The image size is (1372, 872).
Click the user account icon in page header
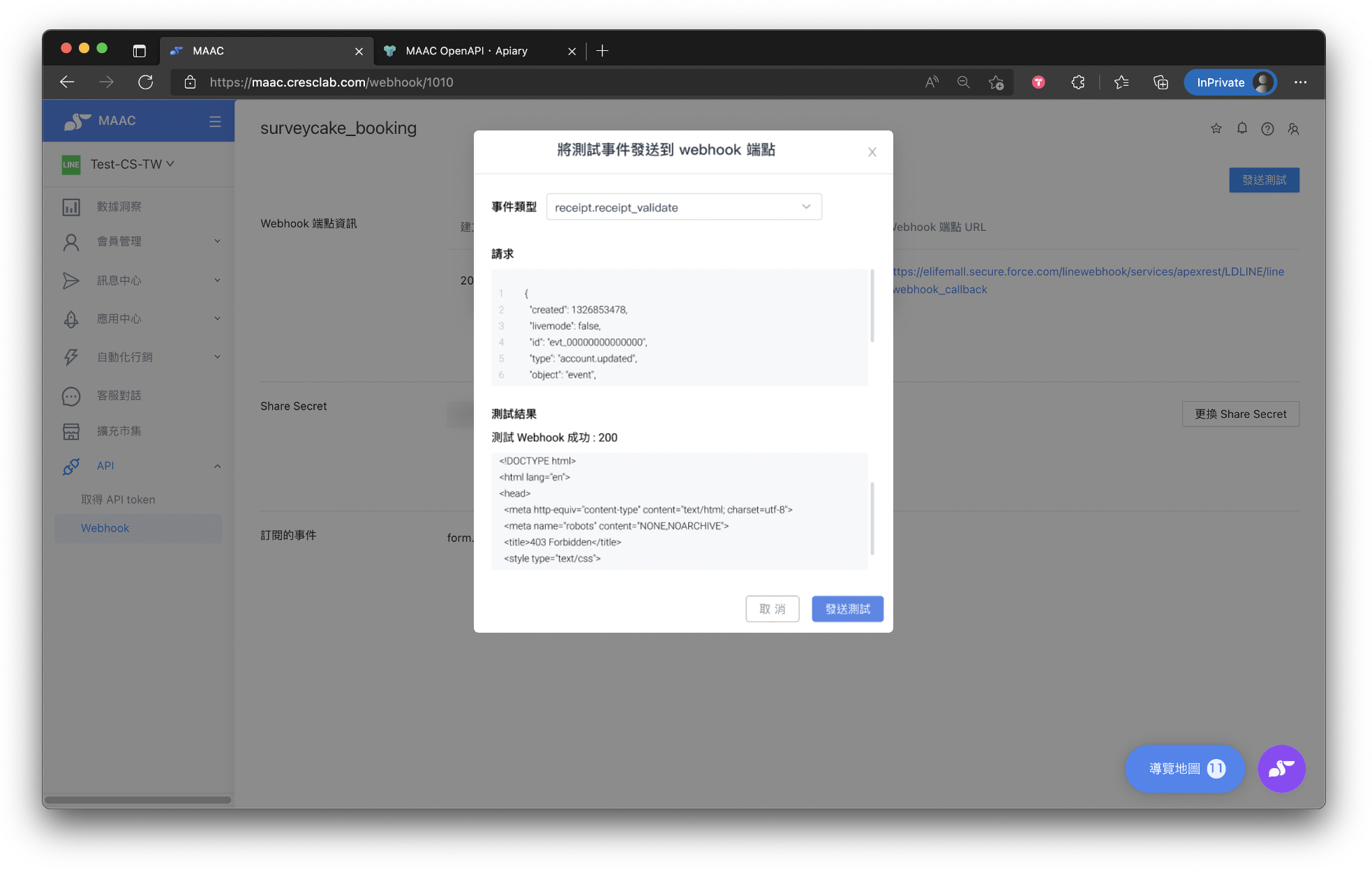1293,128
